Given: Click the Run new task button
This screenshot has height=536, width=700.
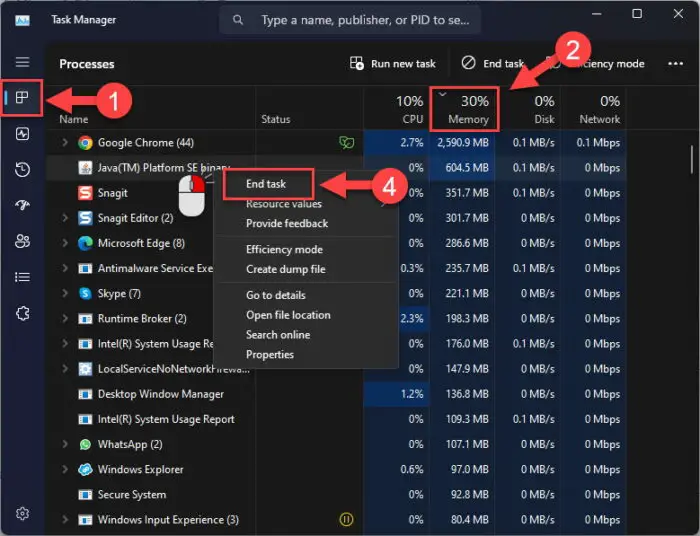Looking at the screenshot, I should pos(392,63).
